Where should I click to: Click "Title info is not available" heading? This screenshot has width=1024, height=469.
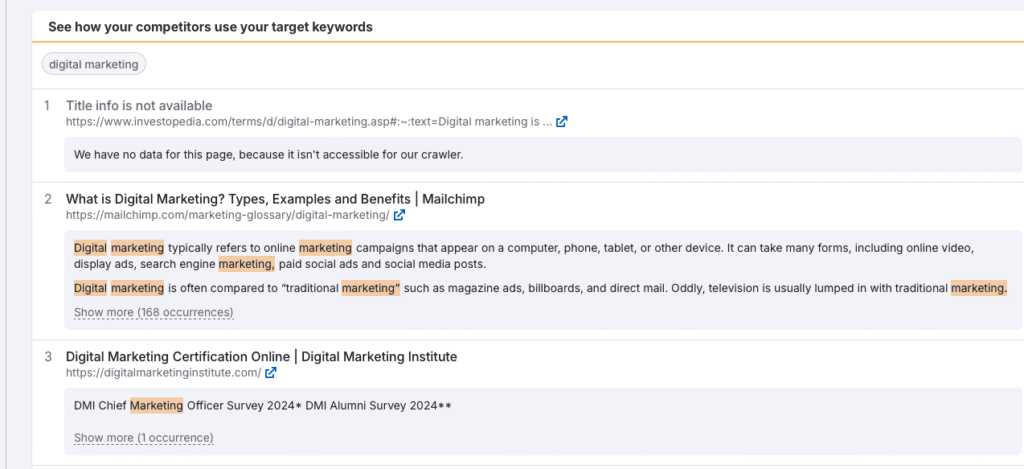point(139,105)
